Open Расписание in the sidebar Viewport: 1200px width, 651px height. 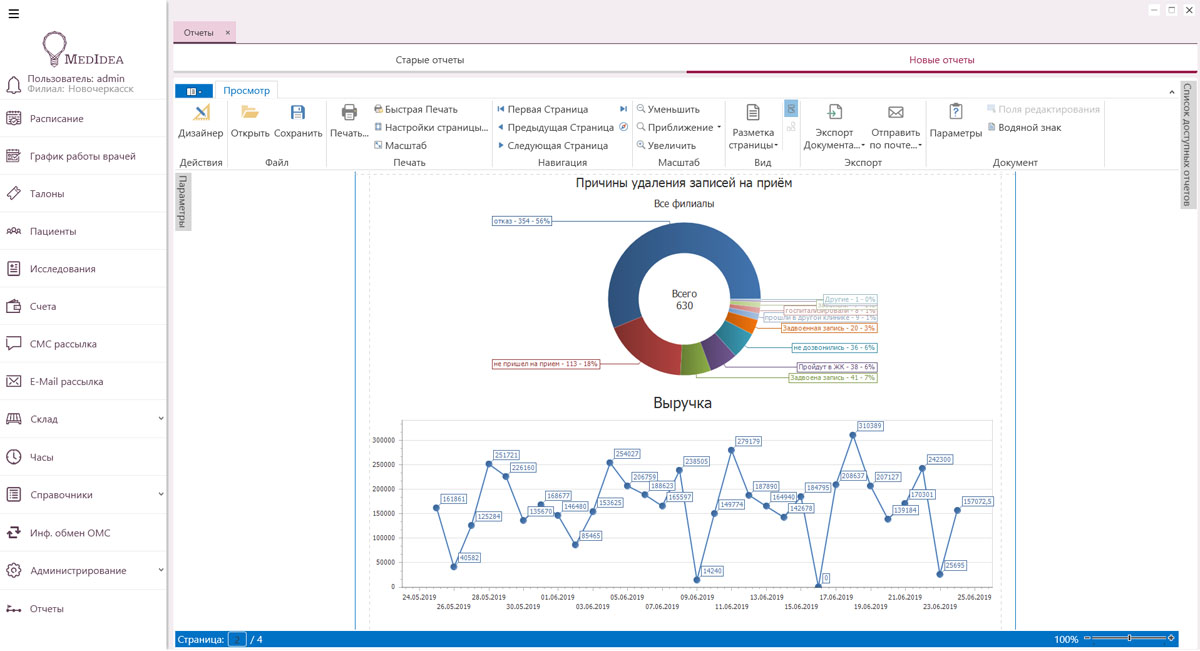[57, 119]
